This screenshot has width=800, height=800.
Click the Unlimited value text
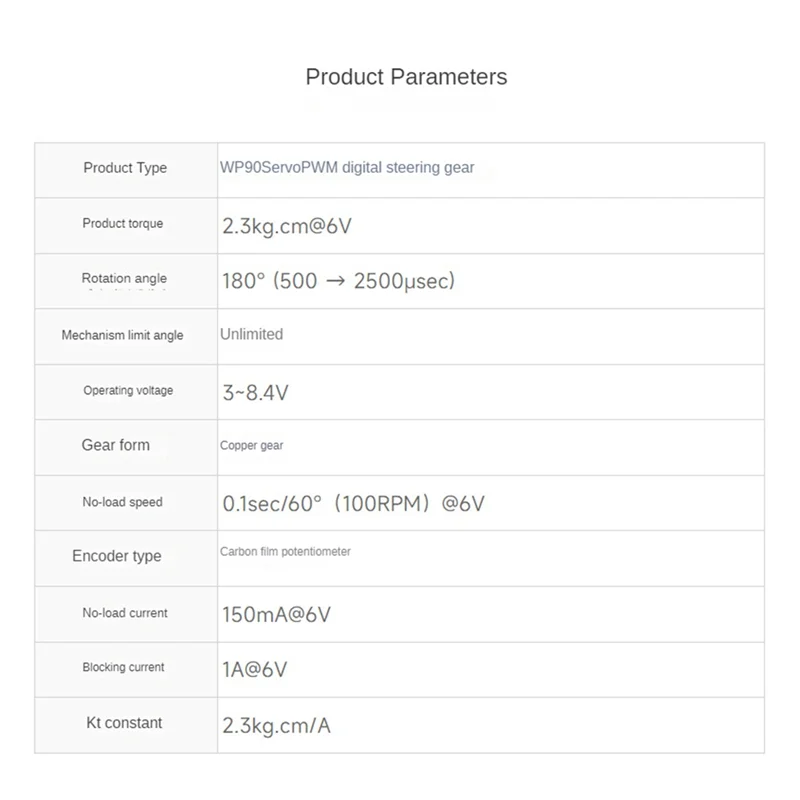pyautogui.click(x=251, y=334)
